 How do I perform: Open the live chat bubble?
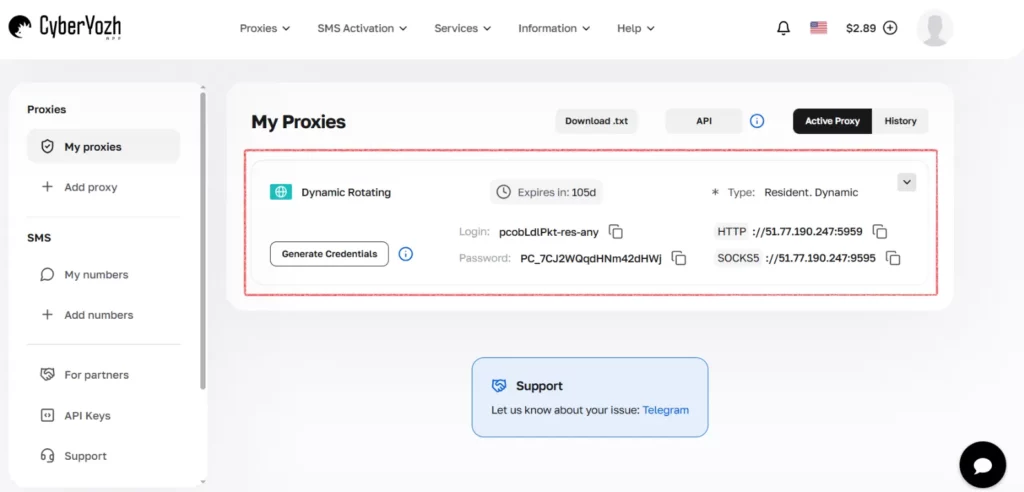[982, 465]
